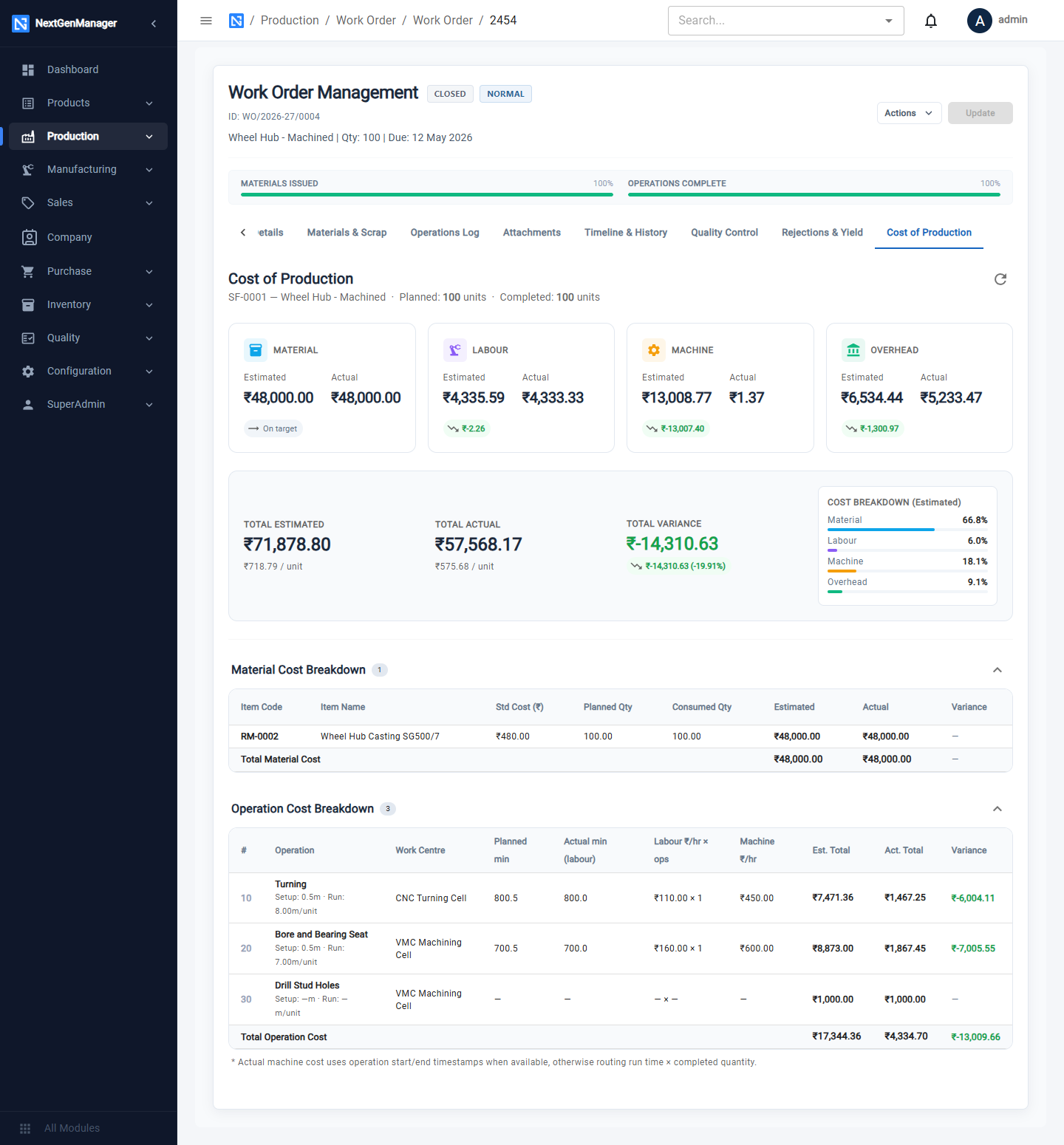
Task: Open the Actions dropdown
Action: [x=909, y=113]
